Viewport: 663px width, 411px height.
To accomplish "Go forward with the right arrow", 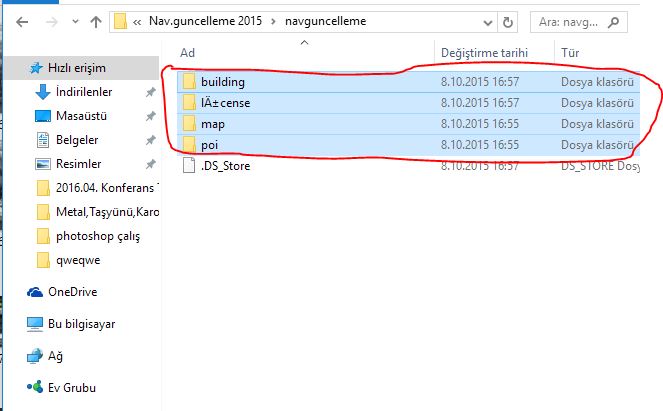I will point(52,22).
